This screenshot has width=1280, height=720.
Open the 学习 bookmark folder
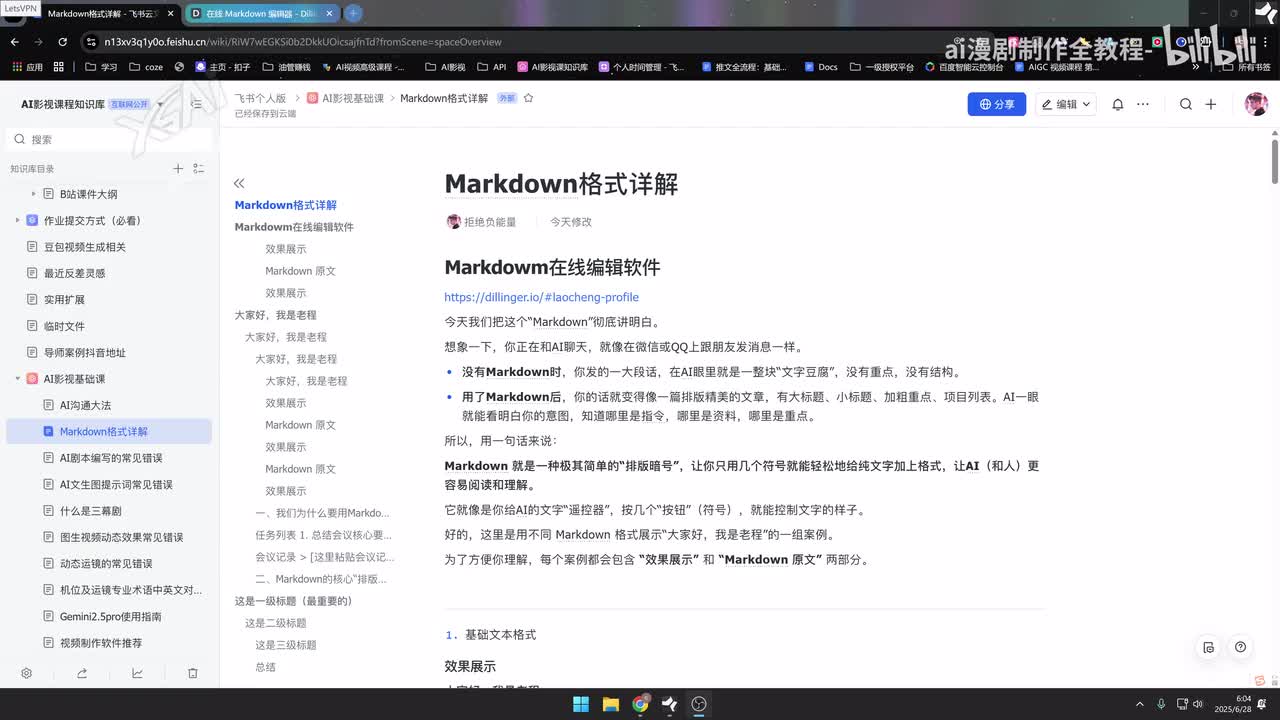[x=101, y=67]
